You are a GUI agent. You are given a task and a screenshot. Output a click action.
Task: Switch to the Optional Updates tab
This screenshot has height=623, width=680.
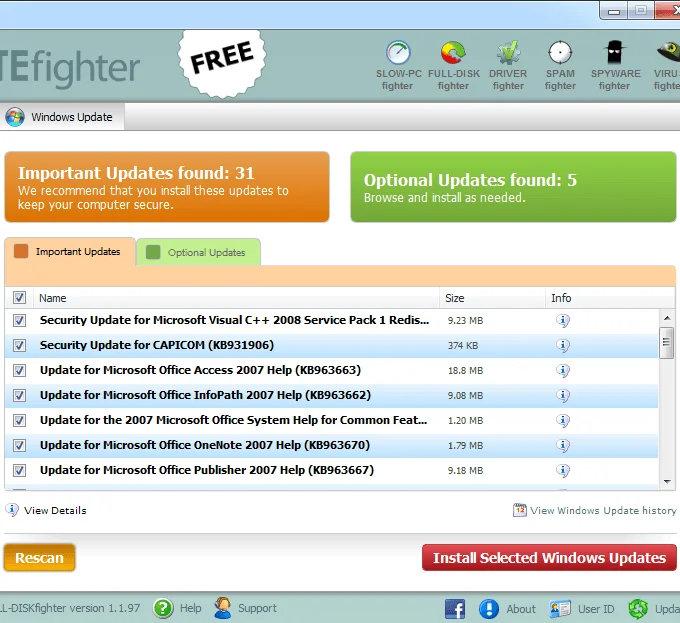pos(199,252)
